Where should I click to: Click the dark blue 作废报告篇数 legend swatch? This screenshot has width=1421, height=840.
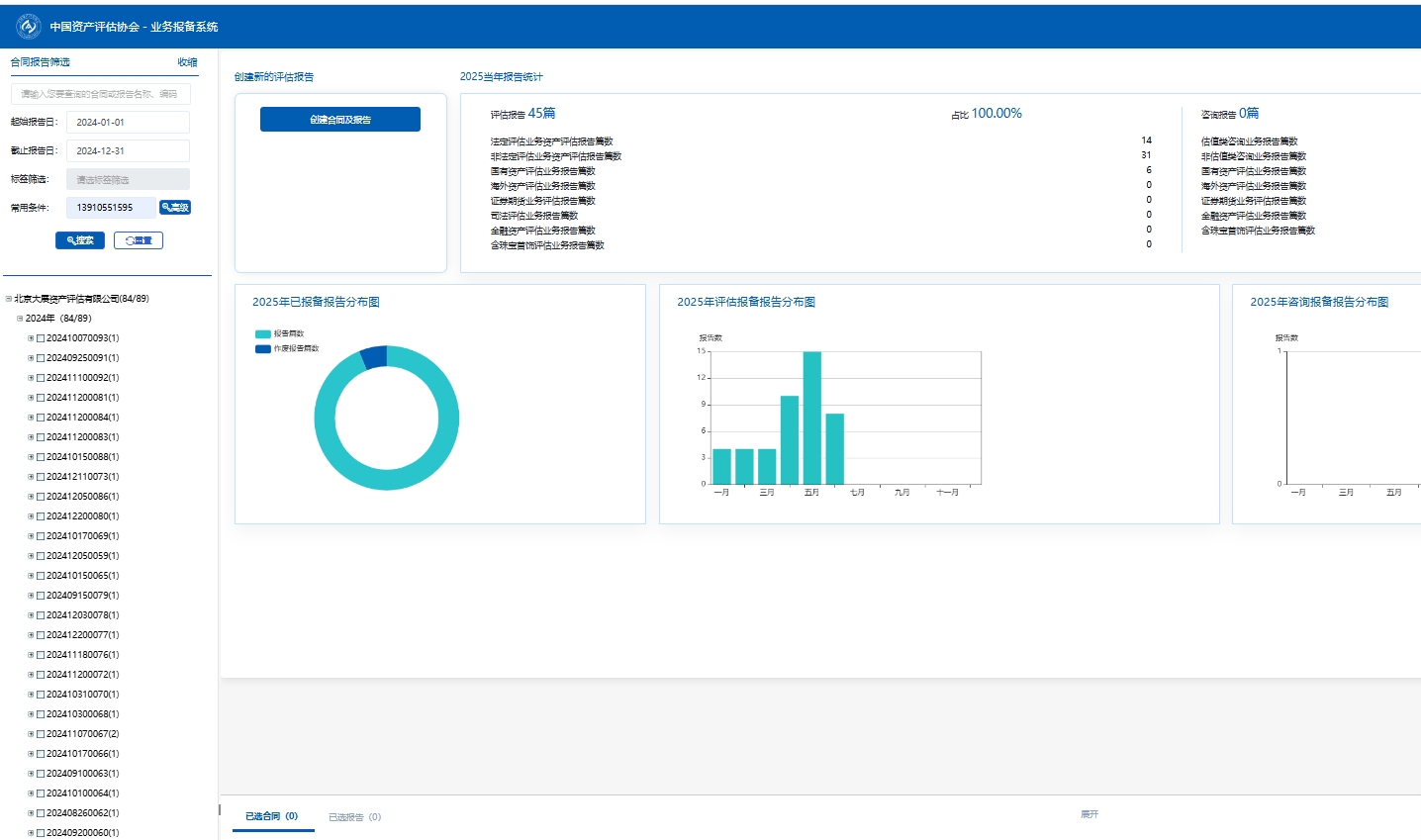coord(262,349)
